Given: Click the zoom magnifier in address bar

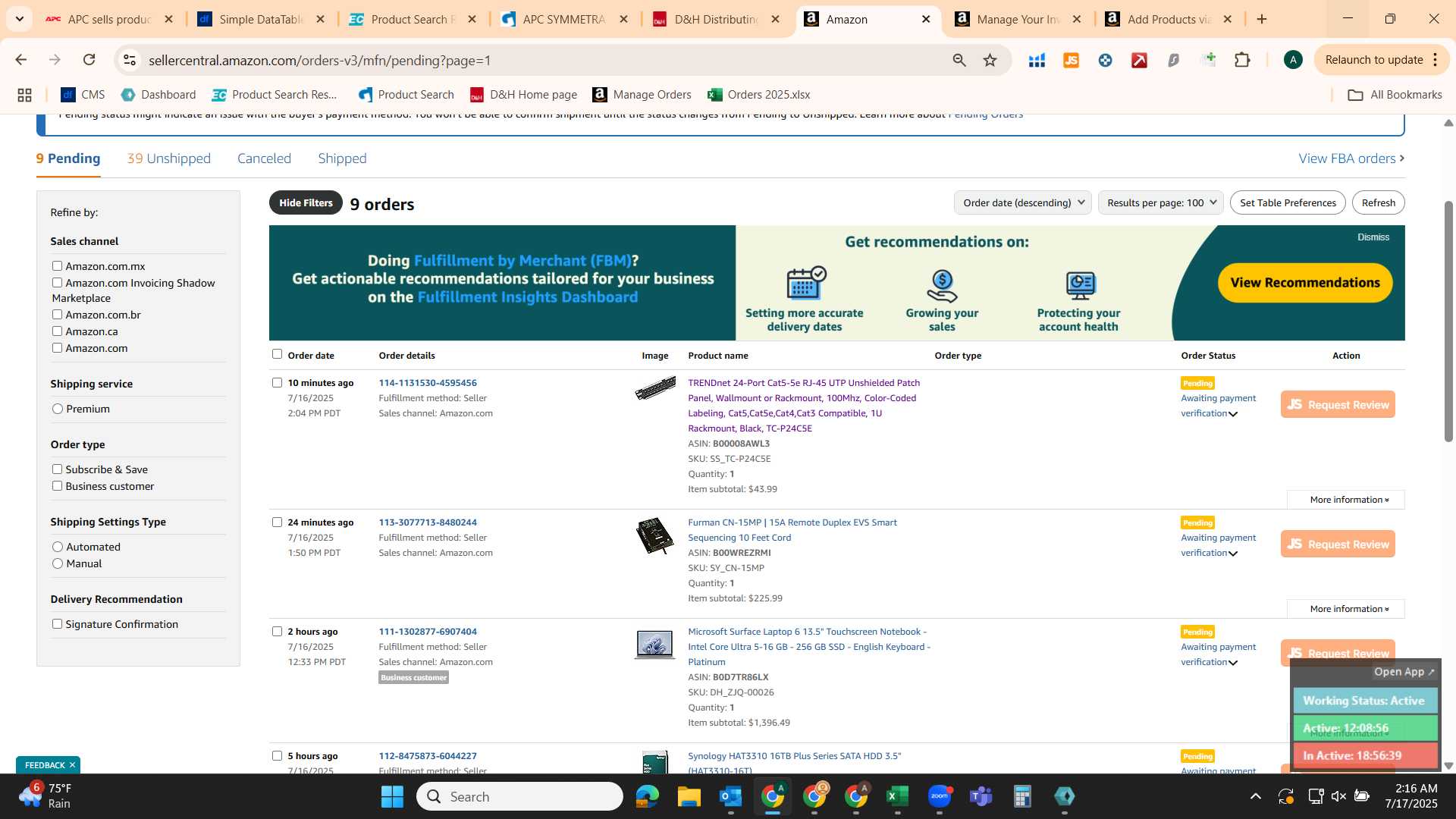Looking at the screenshot, I should (x=959, y=60).
